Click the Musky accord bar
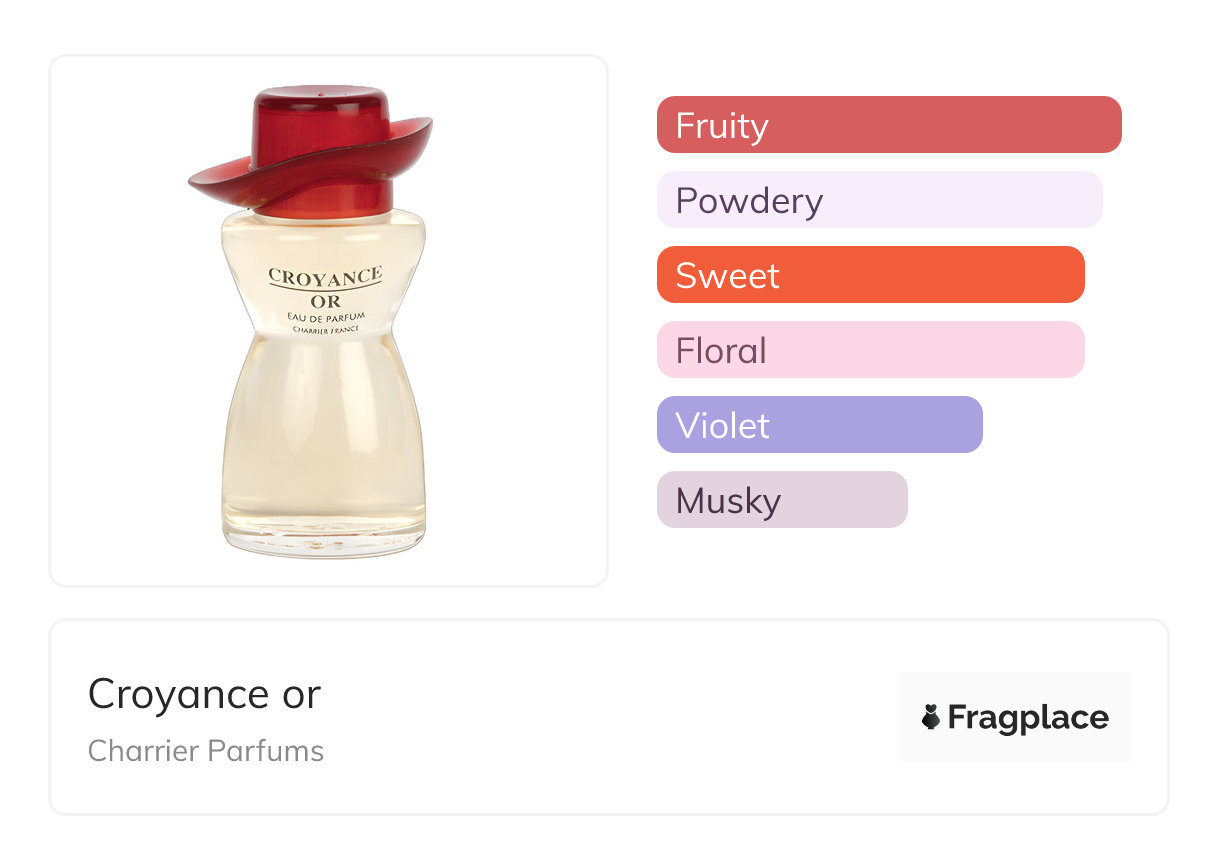Screen dimensions: 1218x864 781,500
